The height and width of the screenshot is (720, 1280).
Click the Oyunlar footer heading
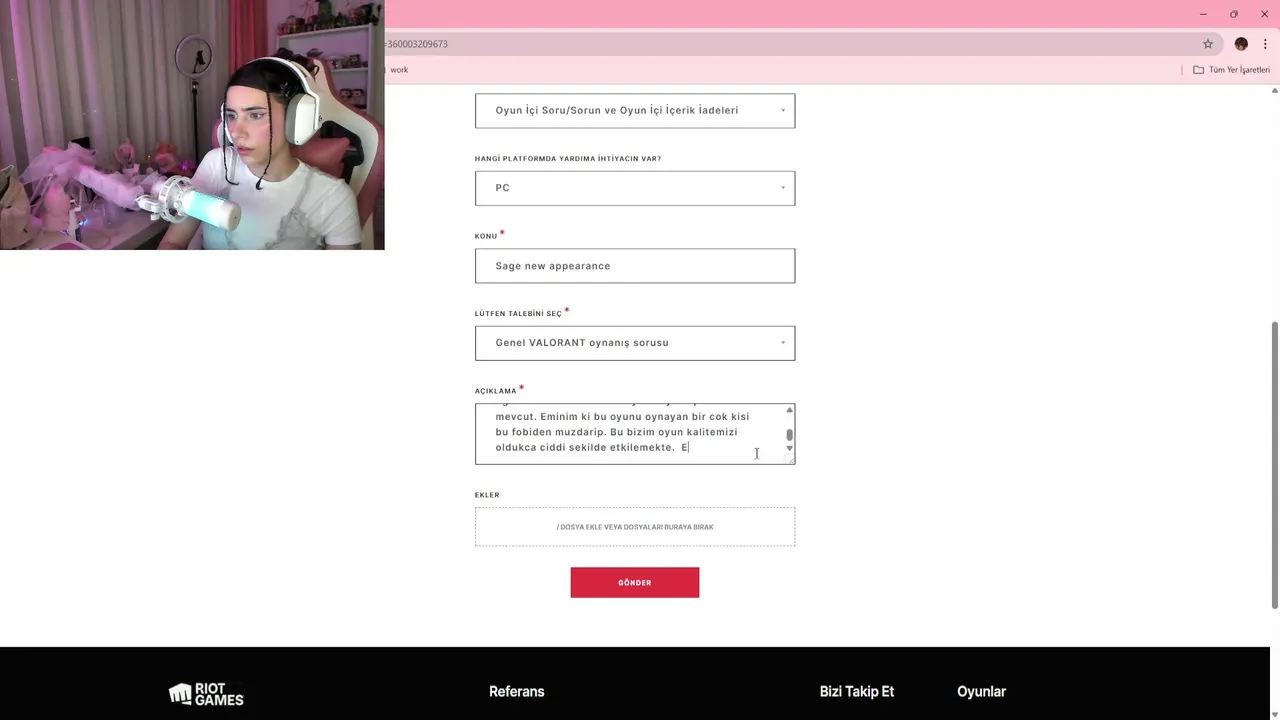point(981,692)
